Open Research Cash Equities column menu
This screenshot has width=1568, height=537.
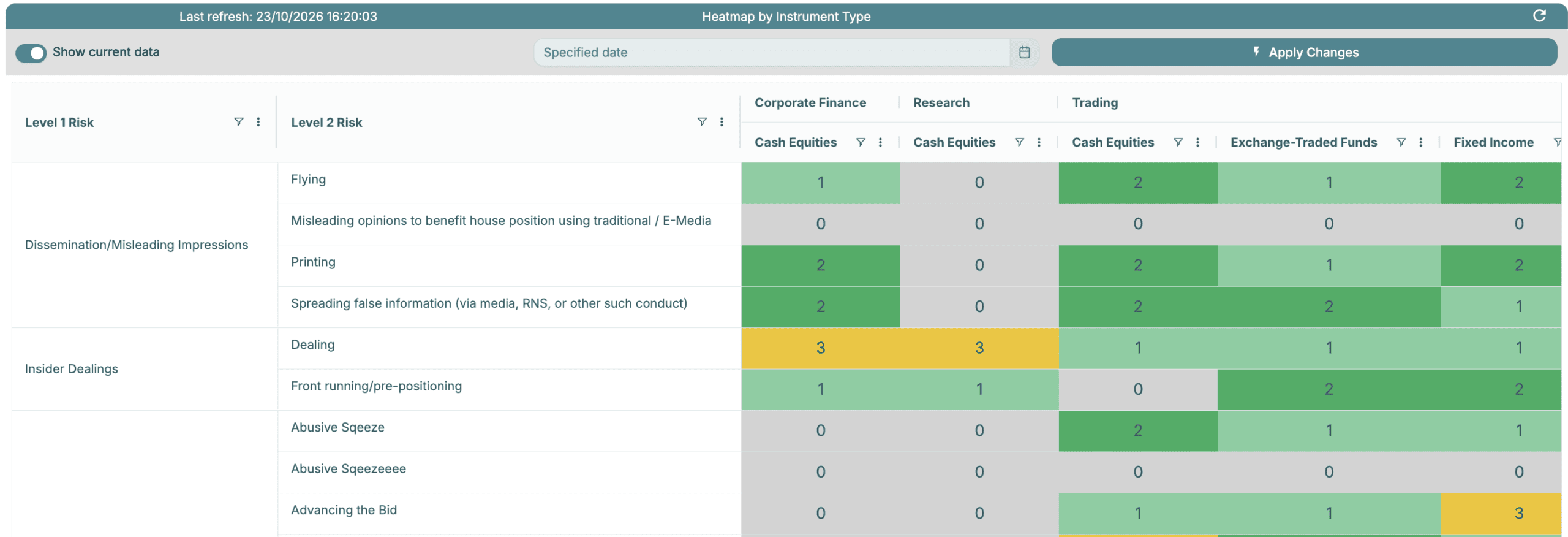tap(1039, 142)
